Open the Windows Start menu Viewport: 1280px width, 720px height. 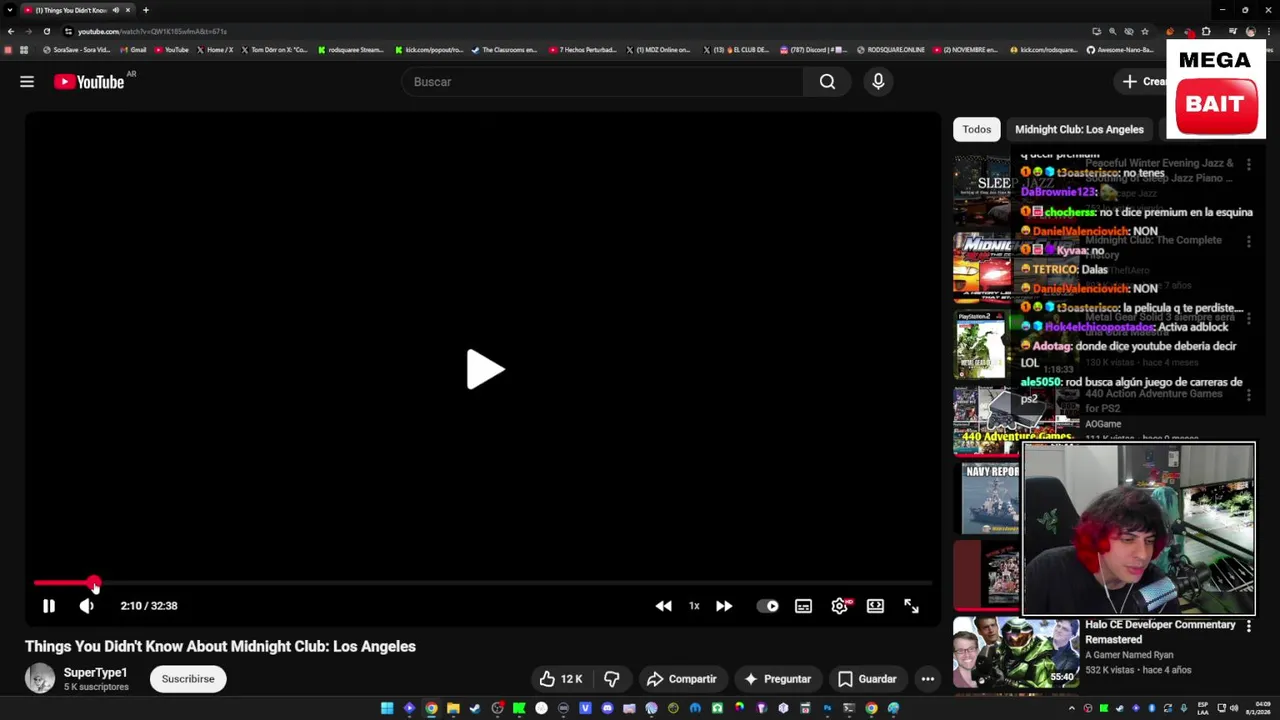coord(387,708)
